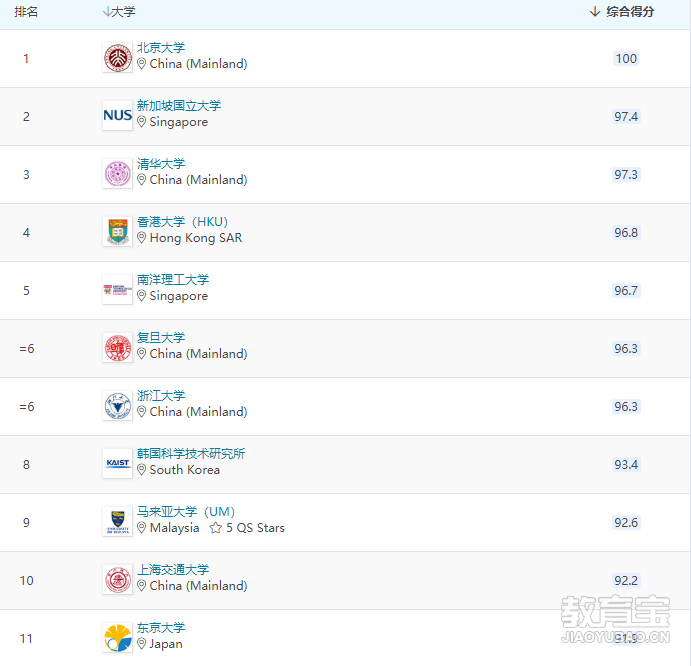Open the 马来亚大学（UM） link
This screenshot has width=691, height=666.
coord(186,512)
